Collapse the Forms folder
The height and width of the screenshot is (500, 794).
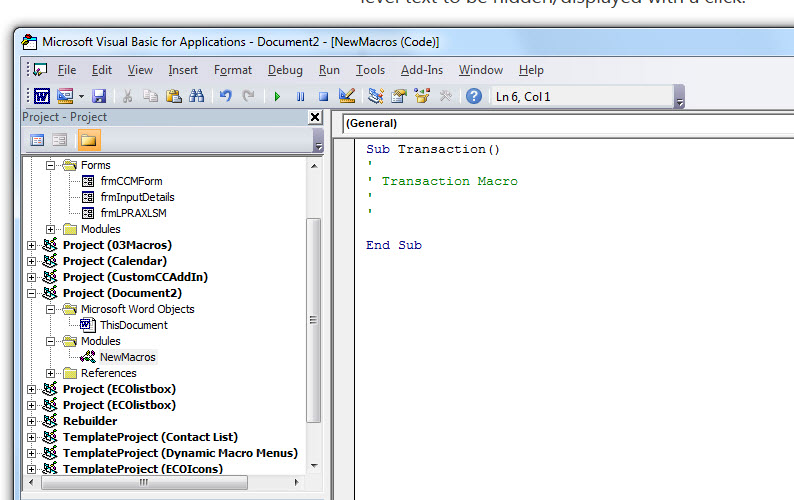(x=50, y=165)
